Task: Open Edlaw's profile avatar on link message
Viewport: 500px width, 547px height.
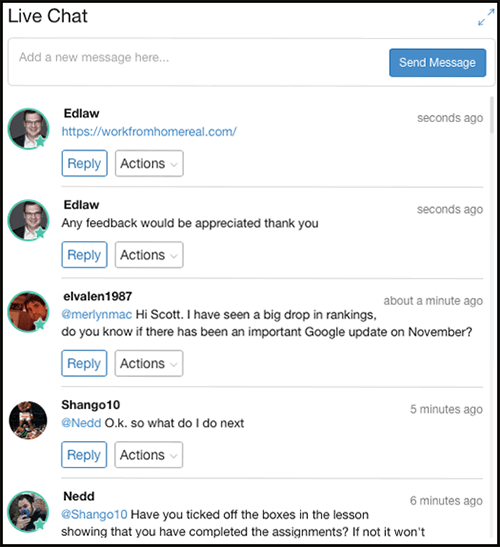Action: [x=29, y=129]
